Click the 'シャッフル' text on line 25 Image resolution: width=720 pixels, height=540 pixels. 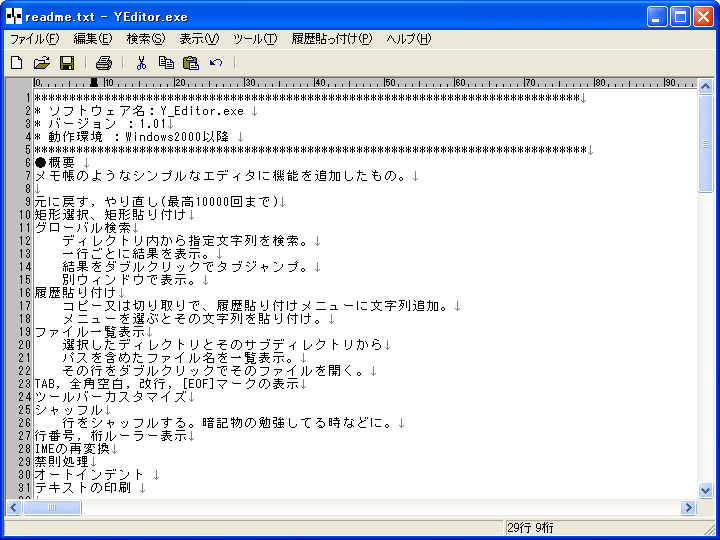click(x=69, y=409)
